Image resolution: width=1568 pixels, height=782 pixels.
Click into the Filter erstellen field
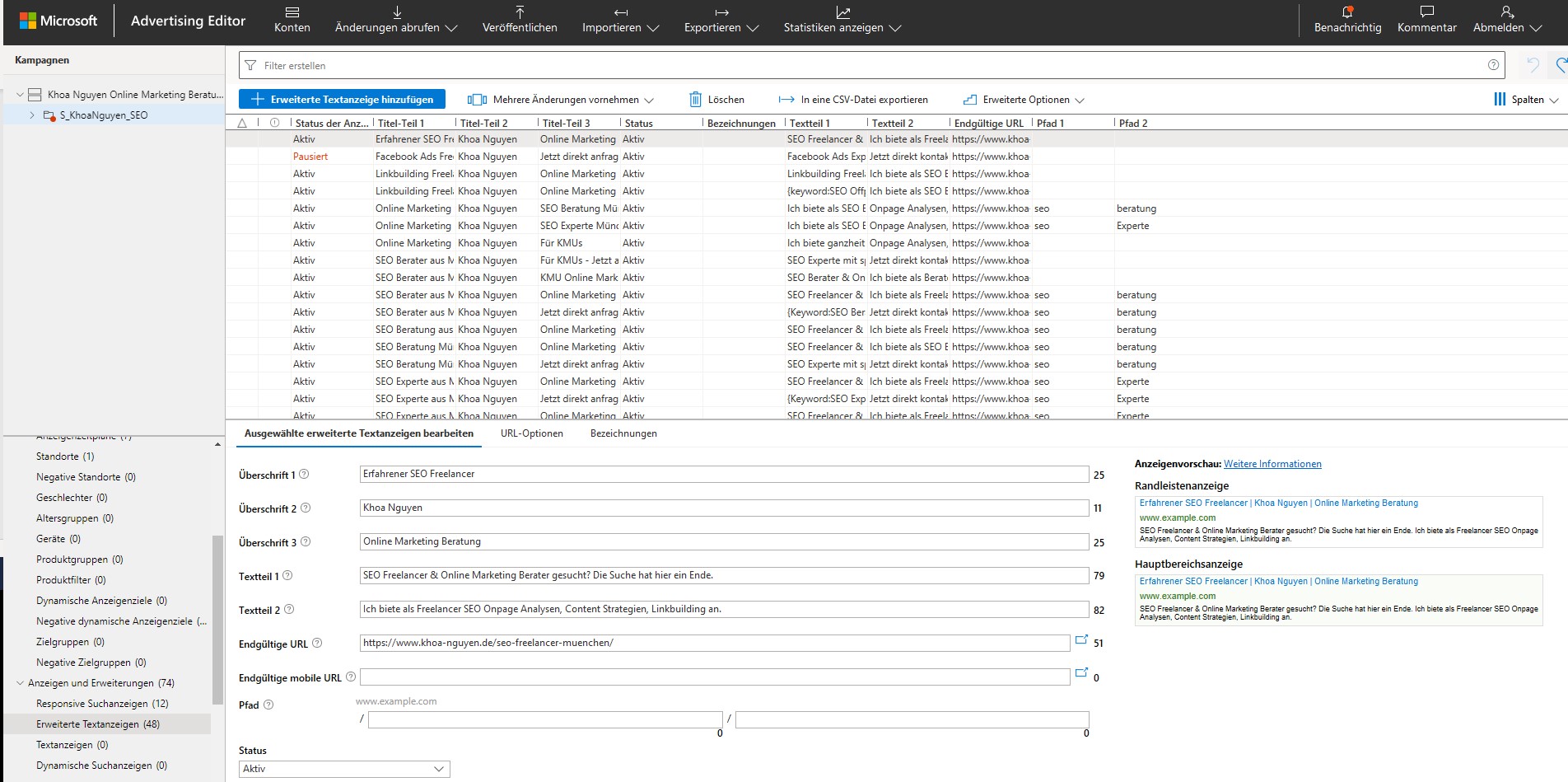[871, 65]
